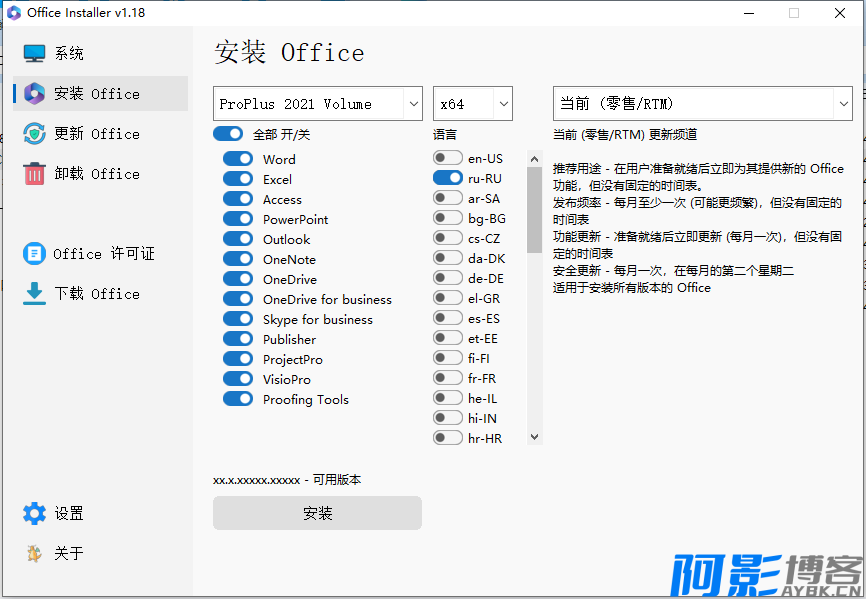Click the language list scroll down arrow

tap(534, 437)
